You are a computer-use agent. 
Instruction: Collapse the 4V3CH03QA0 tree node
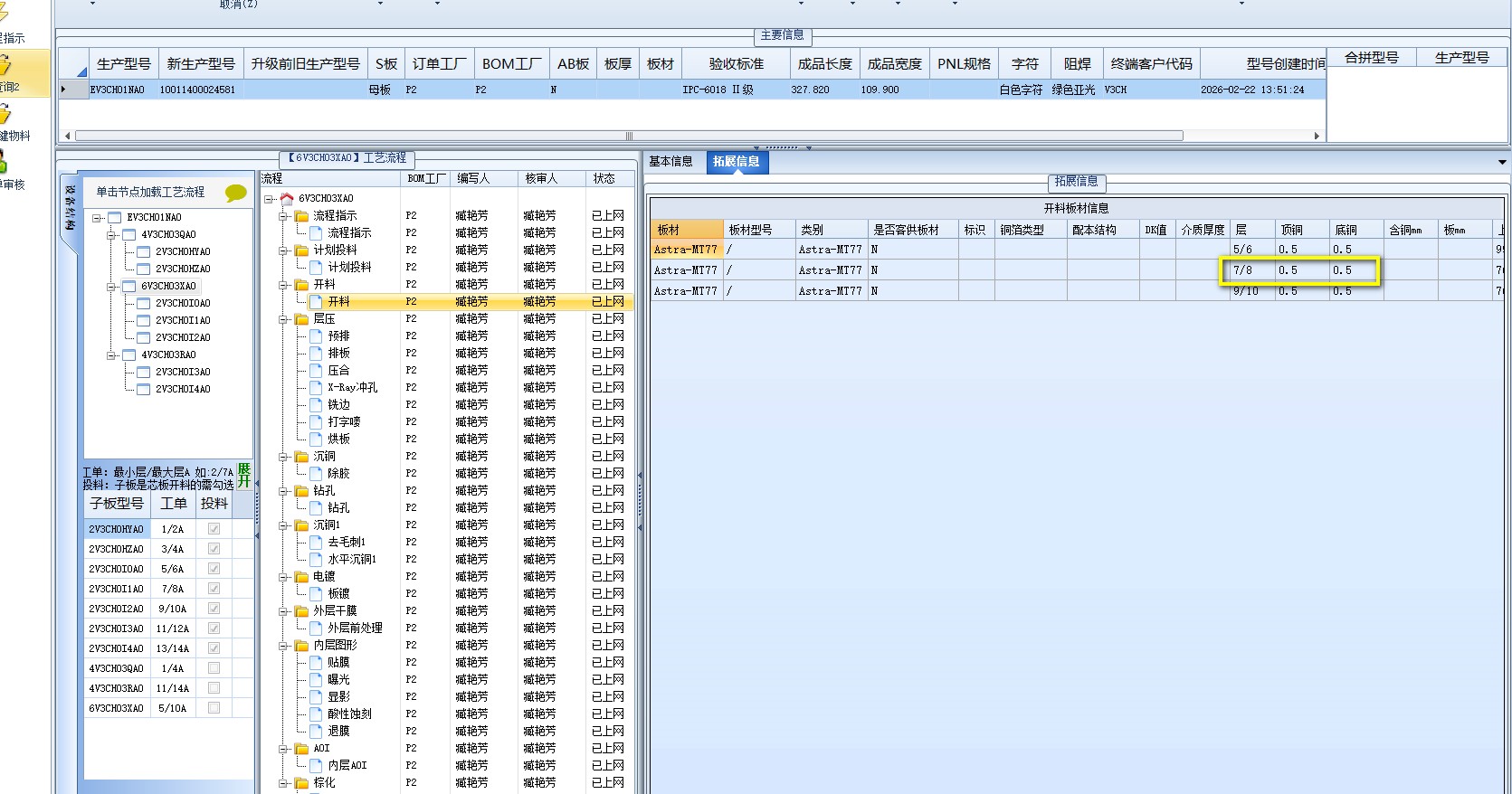click(111, 235)
